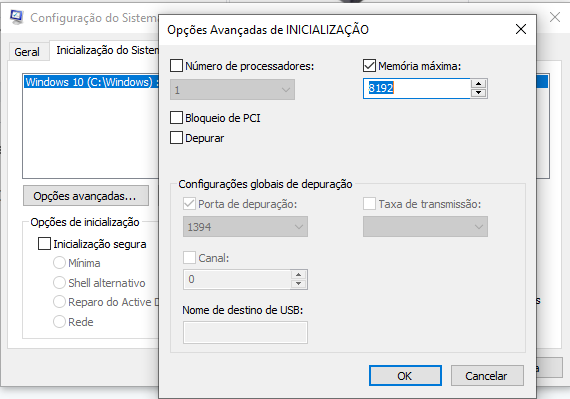
Task: Tick the Bloqueio de PCI checkbox
Action: click(177, 118)
